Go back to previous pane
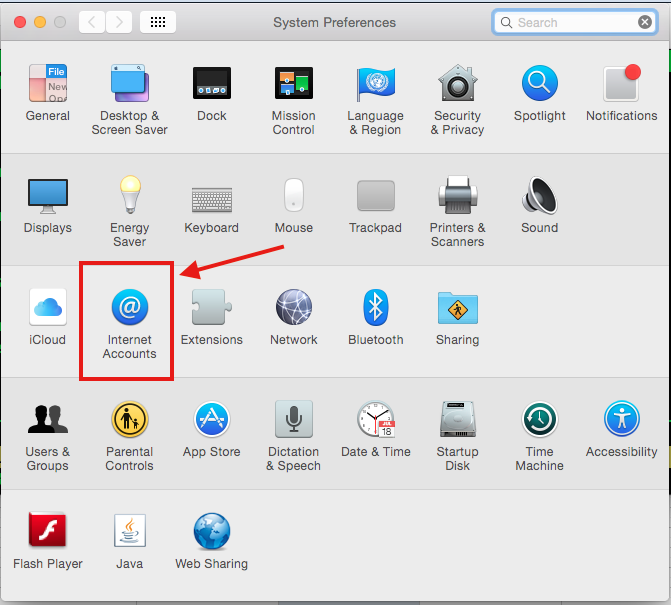Image resolution: width=671 pixels, height=605 pixels. [92, 22]
